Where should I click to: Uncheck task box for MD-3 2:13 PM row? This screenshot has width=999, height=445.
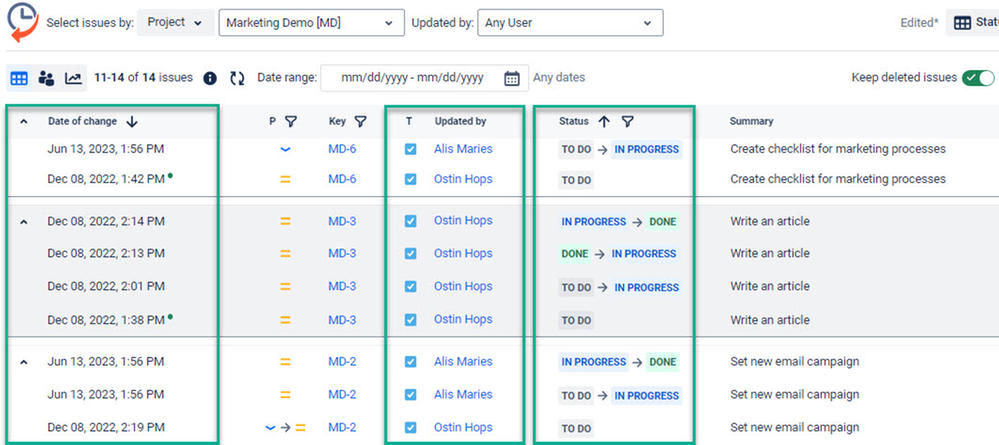click(x=410, y=254)
